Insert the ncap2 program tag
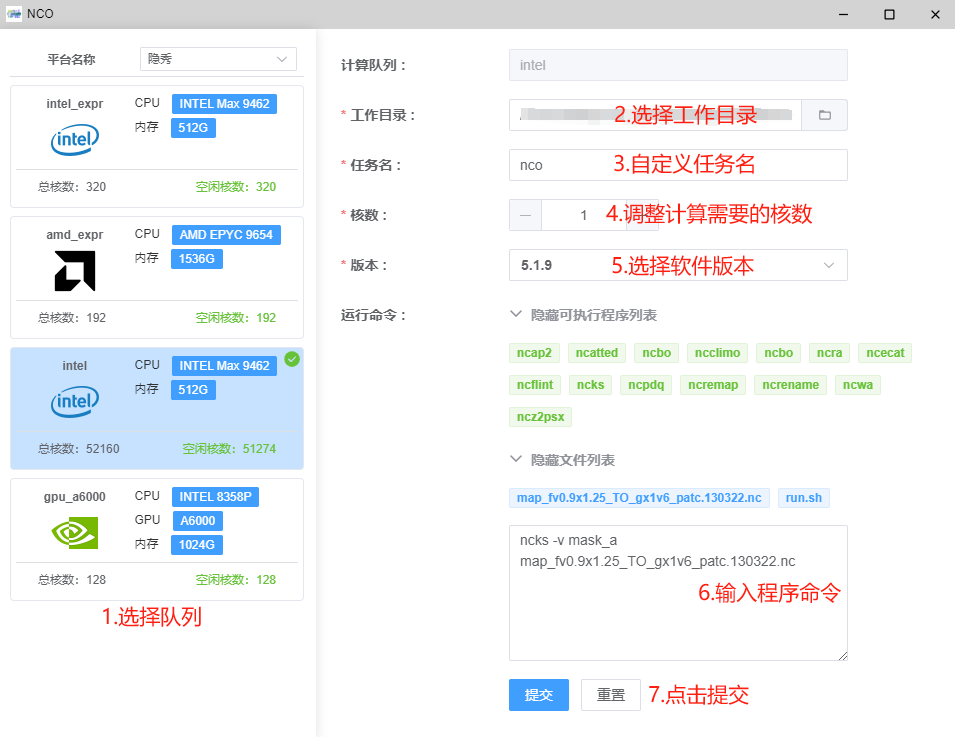955x737 pixels. (x=534, y=353)
